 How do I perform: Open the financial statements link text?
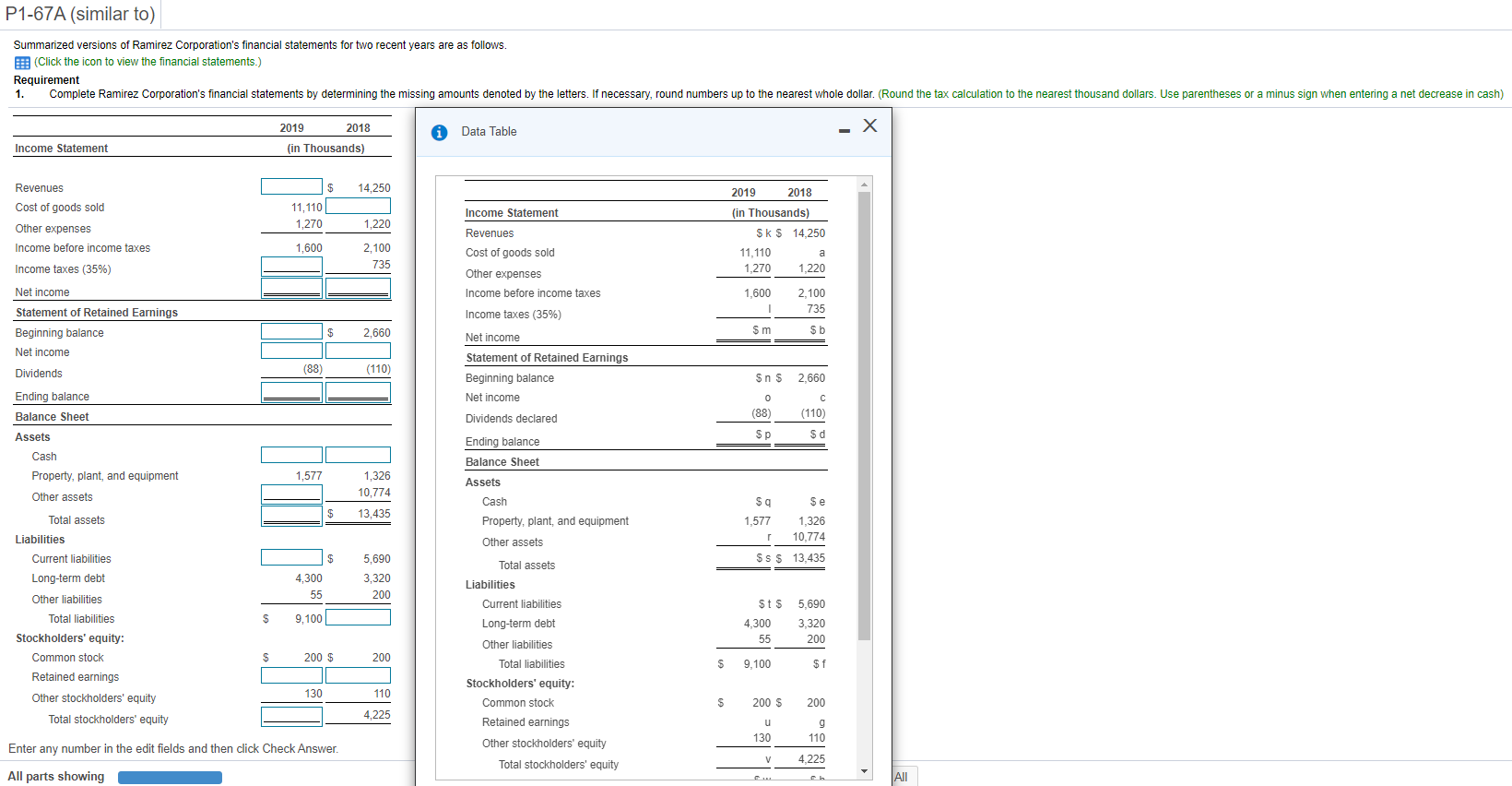(148, 62)
